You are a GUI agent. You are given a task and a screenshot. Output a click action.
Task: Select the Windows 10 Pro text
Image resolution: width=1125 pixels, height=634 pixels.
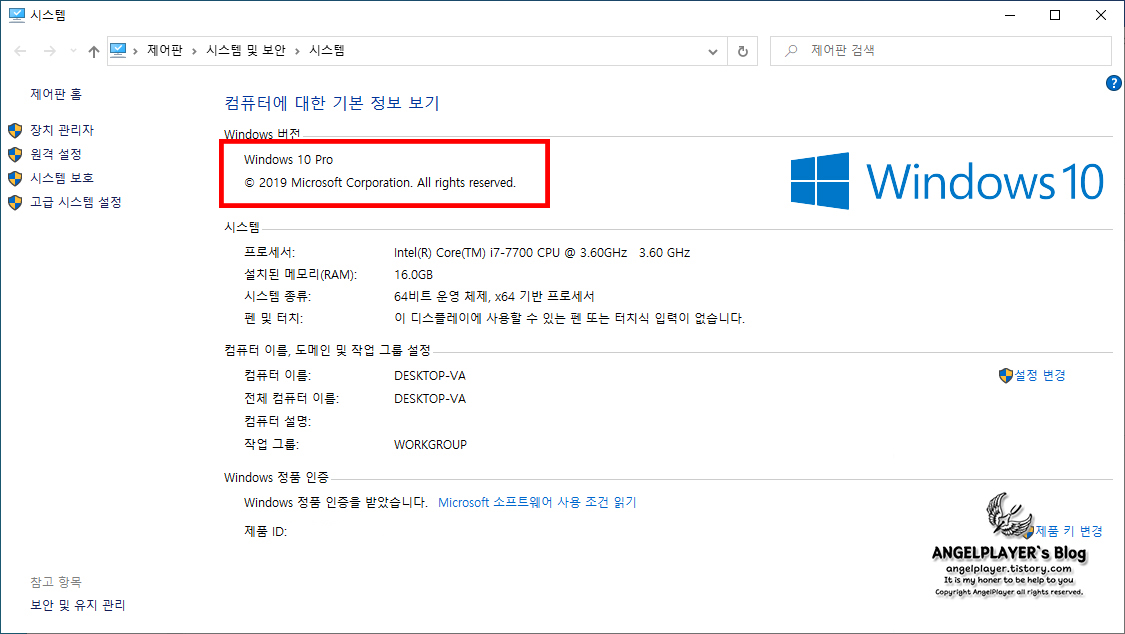point(288,160)
